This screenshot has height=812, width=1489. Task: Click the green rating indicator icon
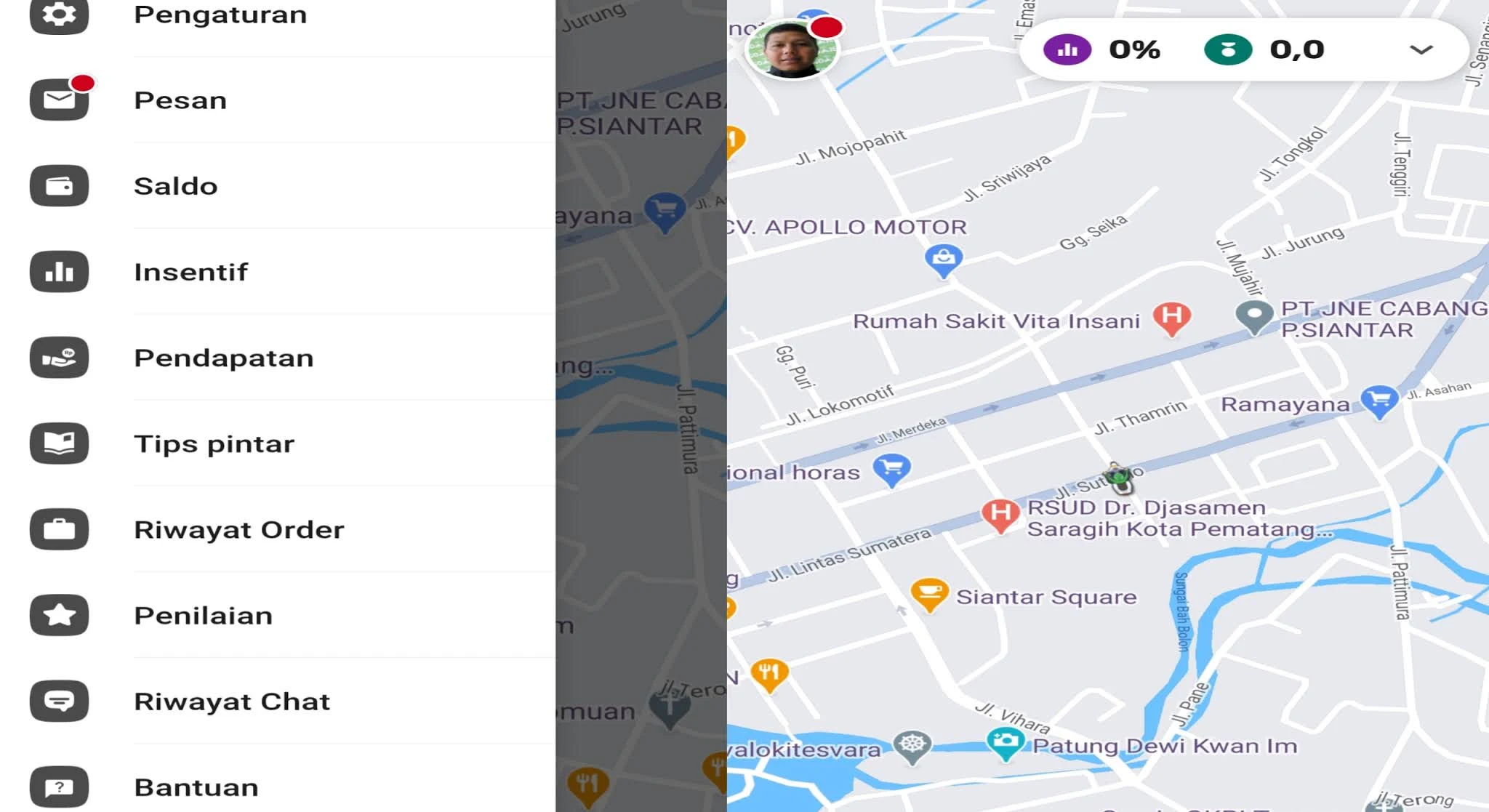tap(1228, 49)
